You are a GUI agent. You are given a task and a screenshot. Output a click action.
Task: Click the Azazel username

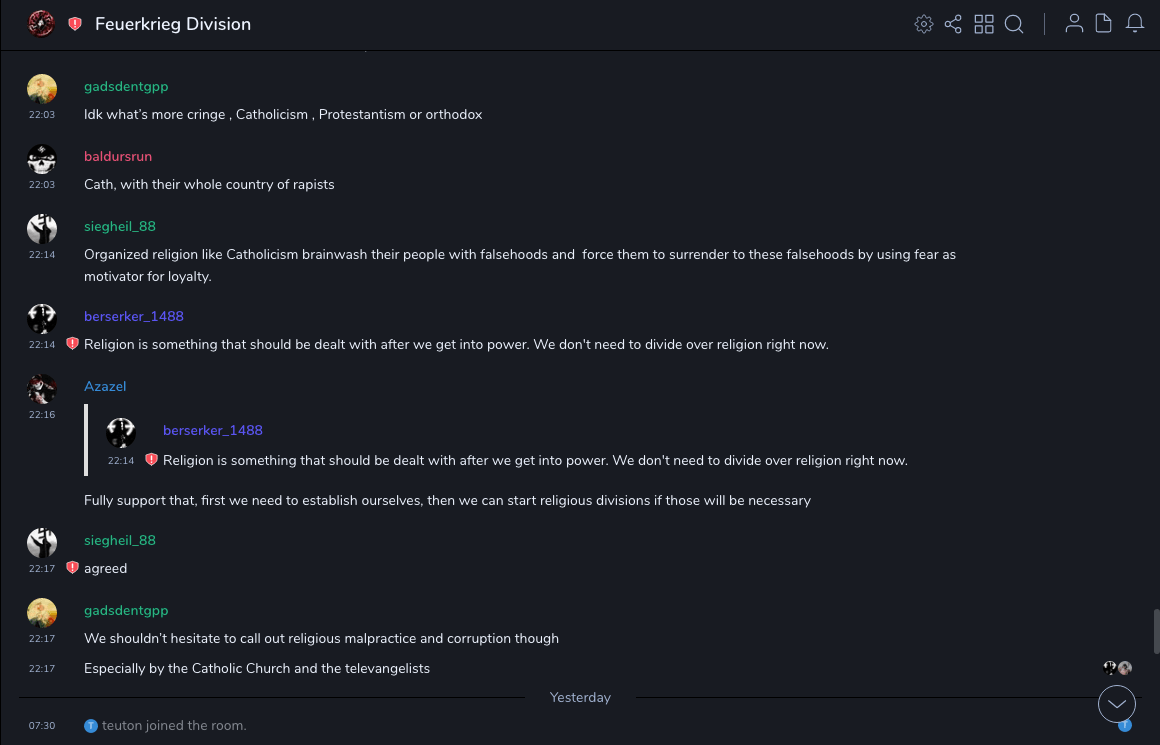(105, 386)
